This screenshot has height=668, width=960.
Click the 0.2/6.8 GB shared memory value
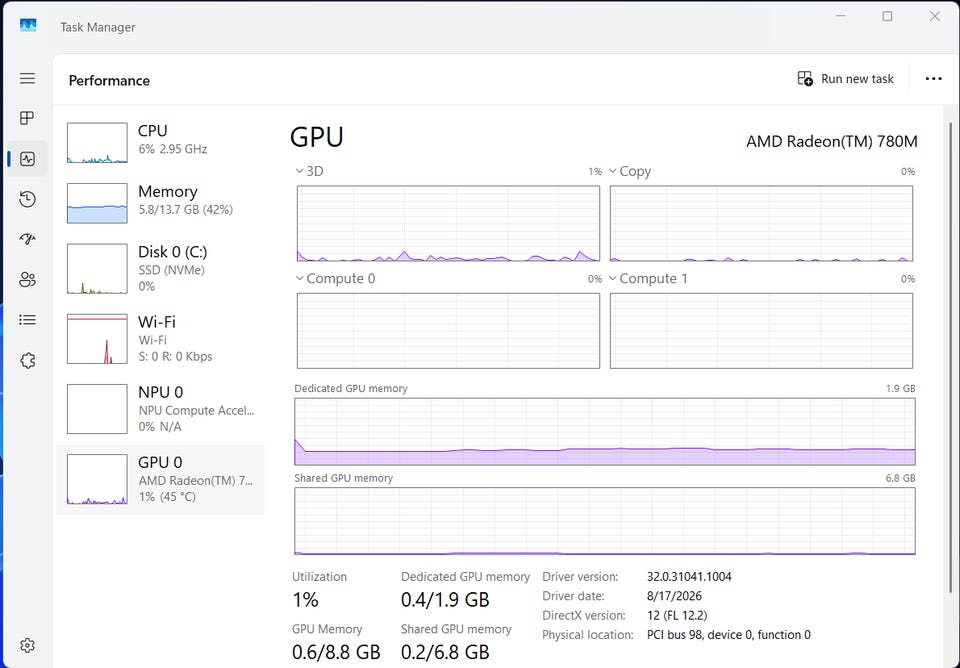tap(445, 652)
